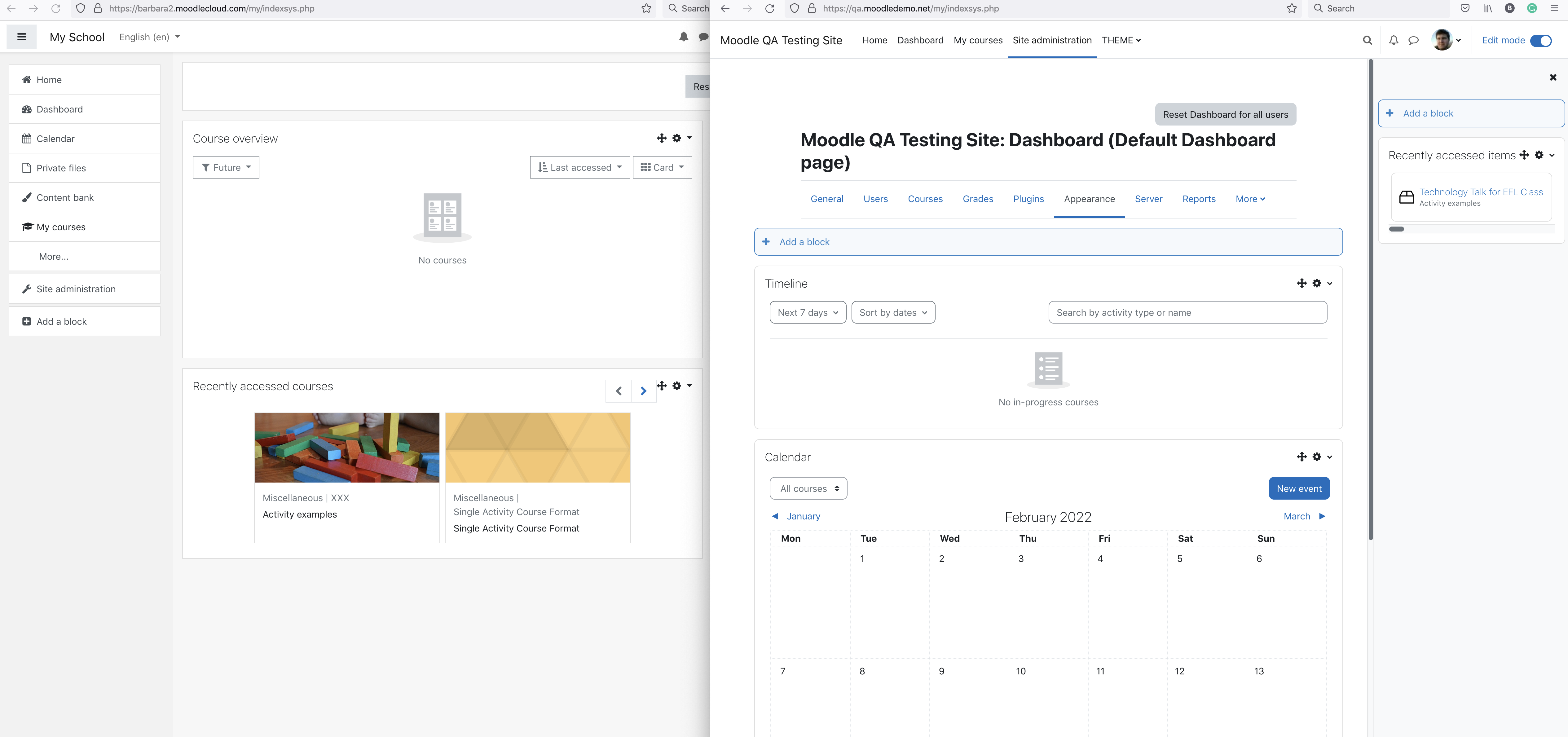Open messages bubble in My School window
1568x737 pixels.
(704, 37)
